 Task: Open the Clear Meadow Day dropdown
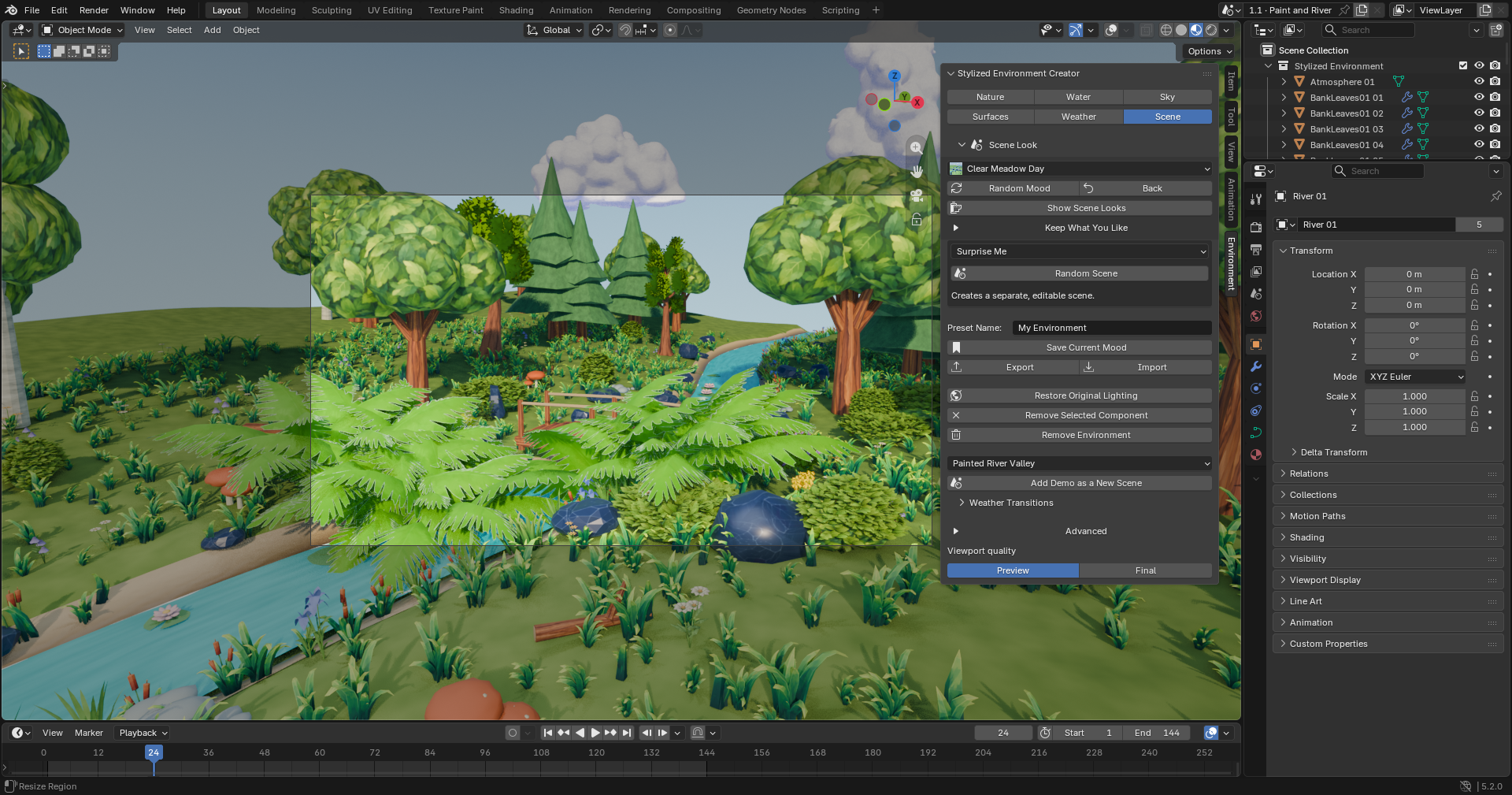click(1080, 169)
